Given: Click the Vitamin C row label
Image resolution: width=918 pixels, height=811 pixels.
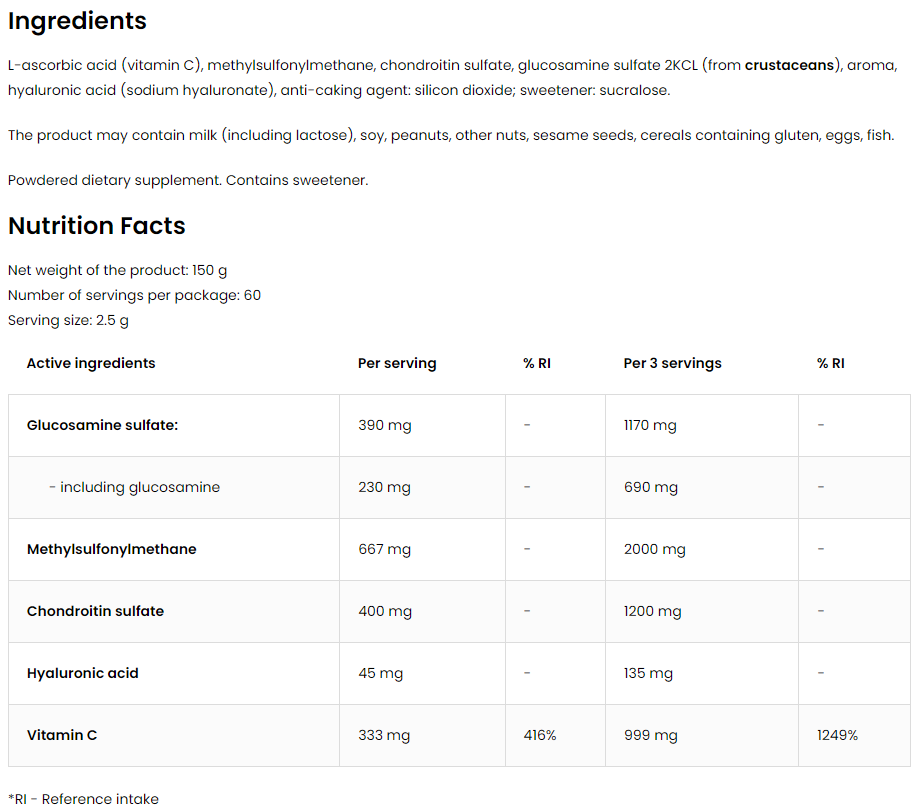Looking at the screenshot, I should tap(62, 735).
